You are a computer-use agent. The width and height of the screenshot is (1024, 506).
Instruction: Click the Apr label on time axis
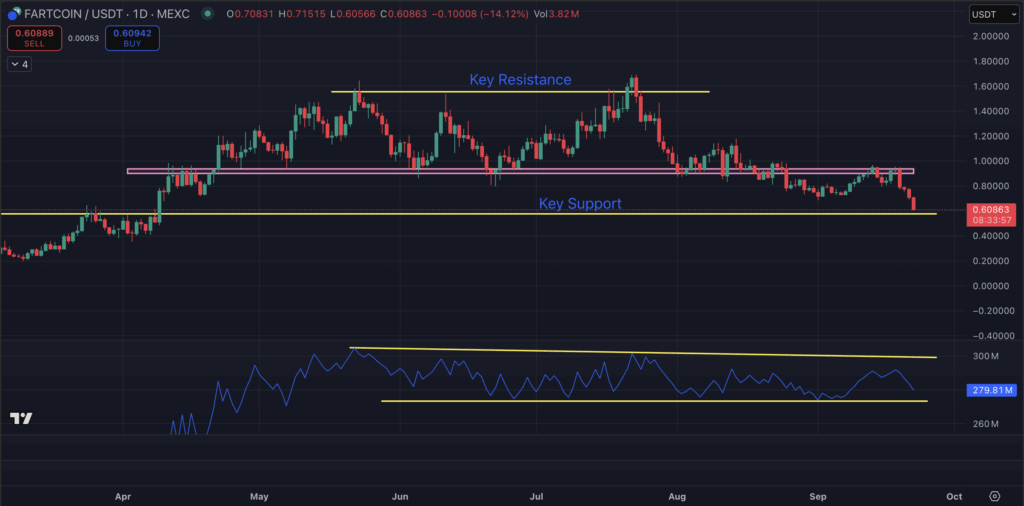click(123, 496)
